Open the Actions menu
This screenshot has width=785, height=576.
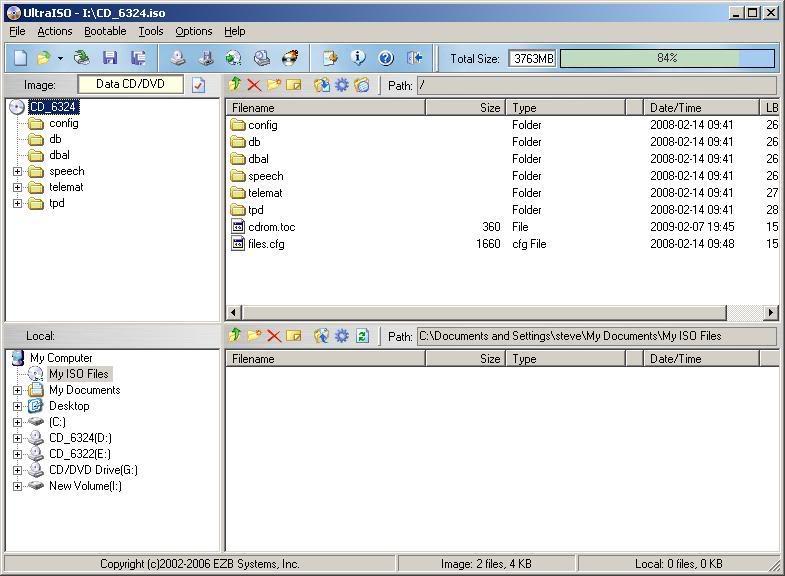pyautogui.click(x=55, y=31)
